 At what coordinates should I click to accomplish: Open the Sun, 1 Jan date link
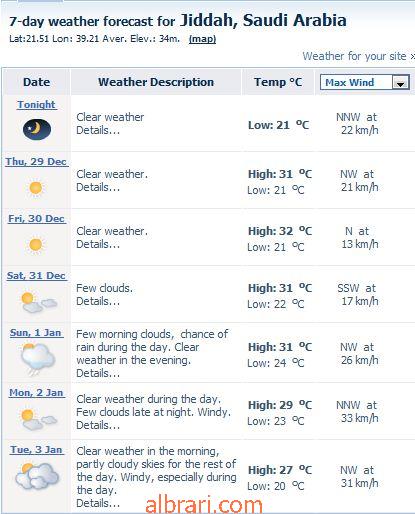[36, 332]
